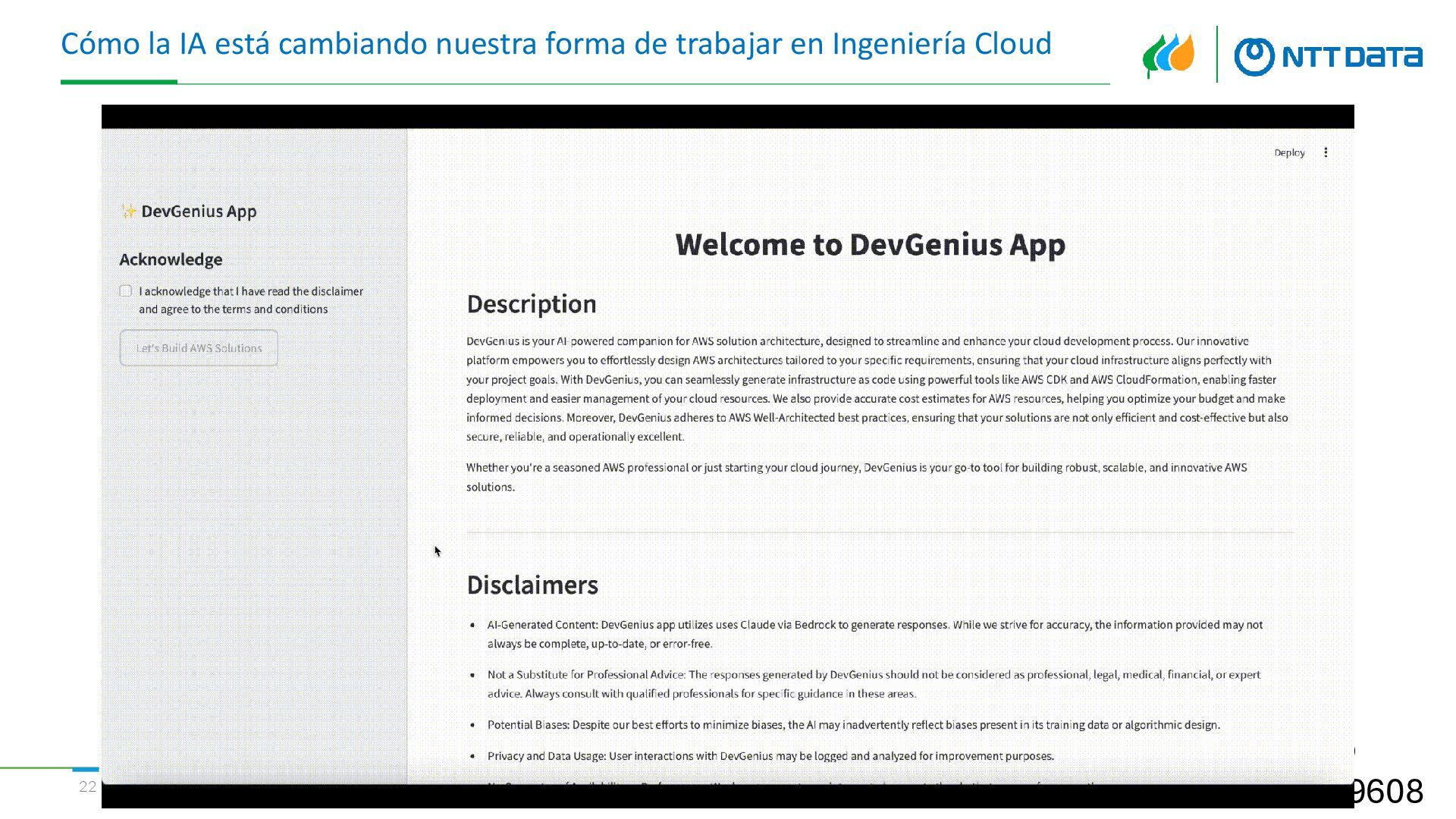Viewport: 1456px width, 819px height.
Task: Click the Potential Biases disclaimer bullet
Action: [x=853, y=725]
